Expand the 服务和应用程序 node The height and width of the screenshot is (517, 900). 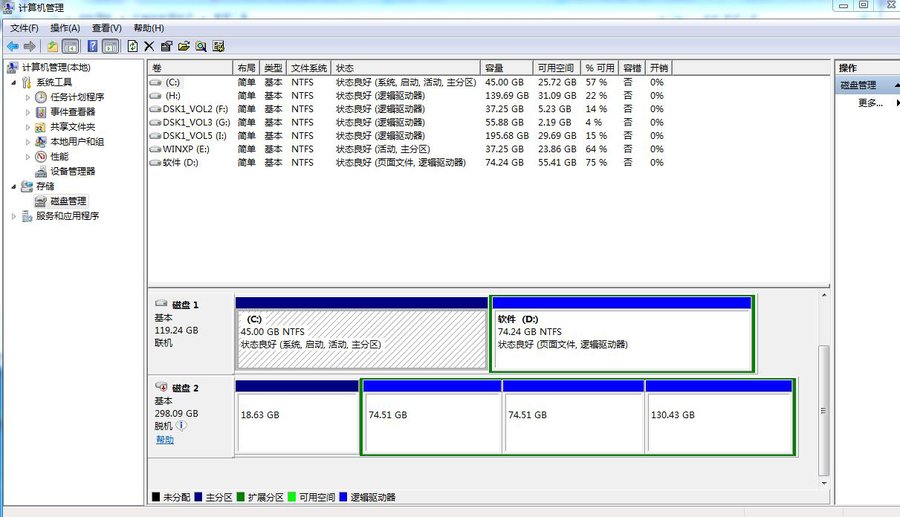[14, 216]
